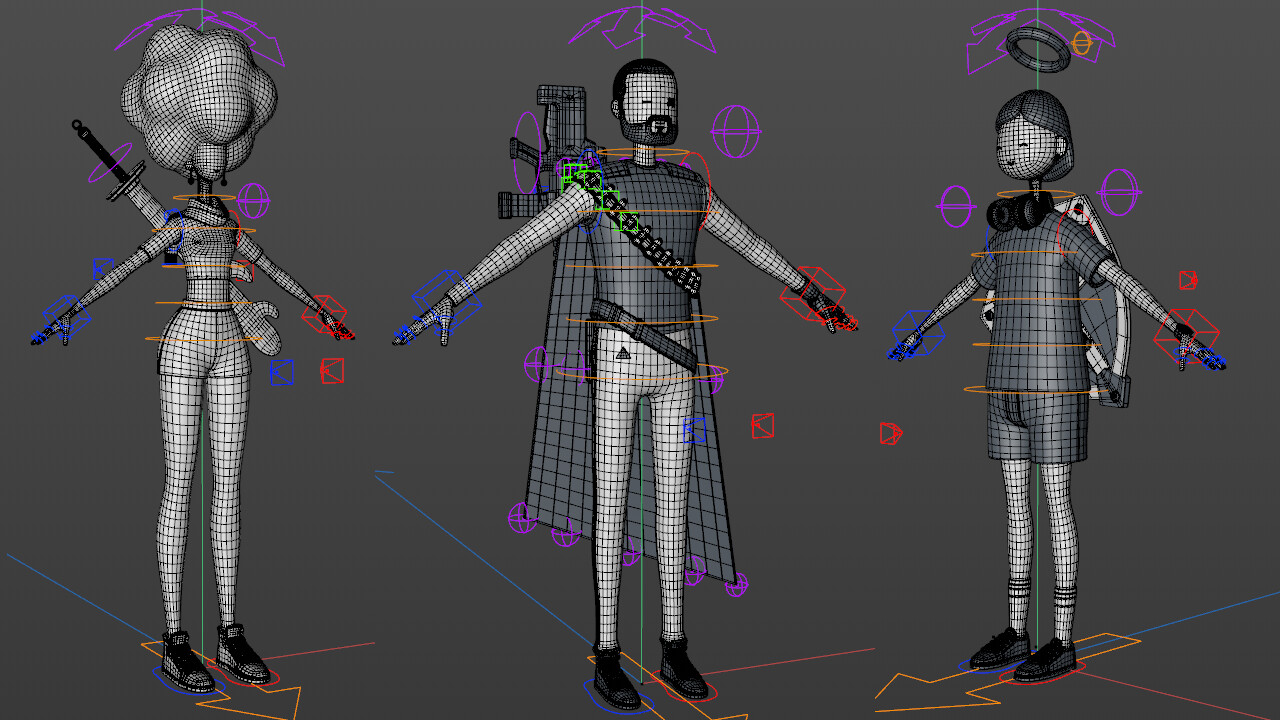Select the orange sphere controller beside the boy's halo
Image resolution: width=1280 pixels, height=720 pixels.
[1081, 42]
